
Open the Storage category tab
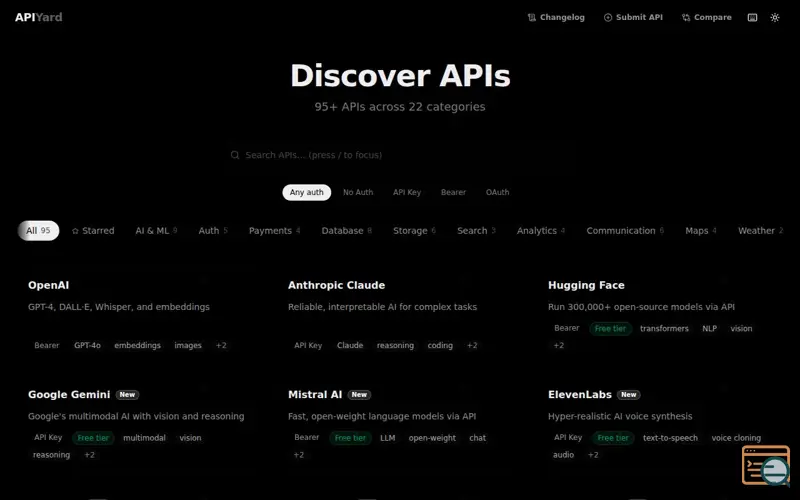click(x=414, y=231)
